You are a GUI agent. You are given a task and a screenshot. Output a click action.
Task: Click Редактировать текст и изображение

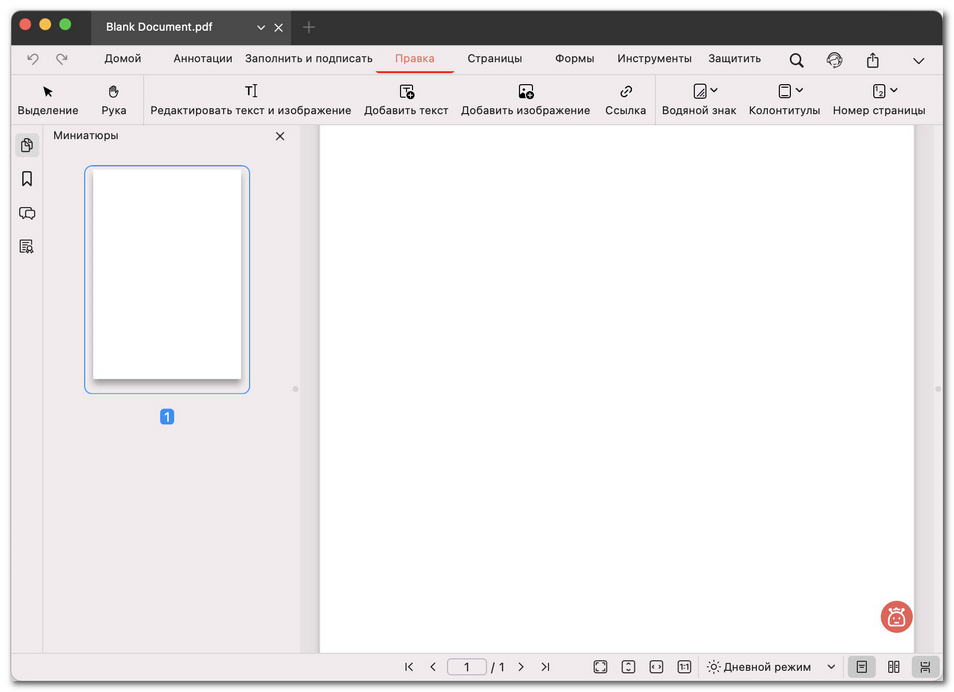coord(251,99)
